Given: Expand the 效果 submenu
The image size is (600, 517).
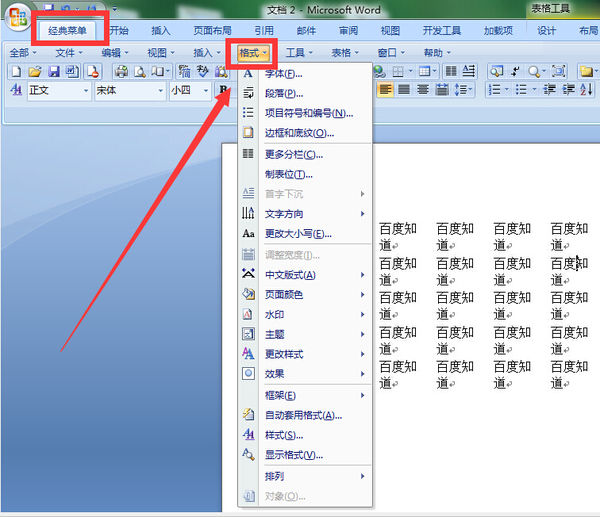Looking at the screenshot, I should [x=305, y=374].
